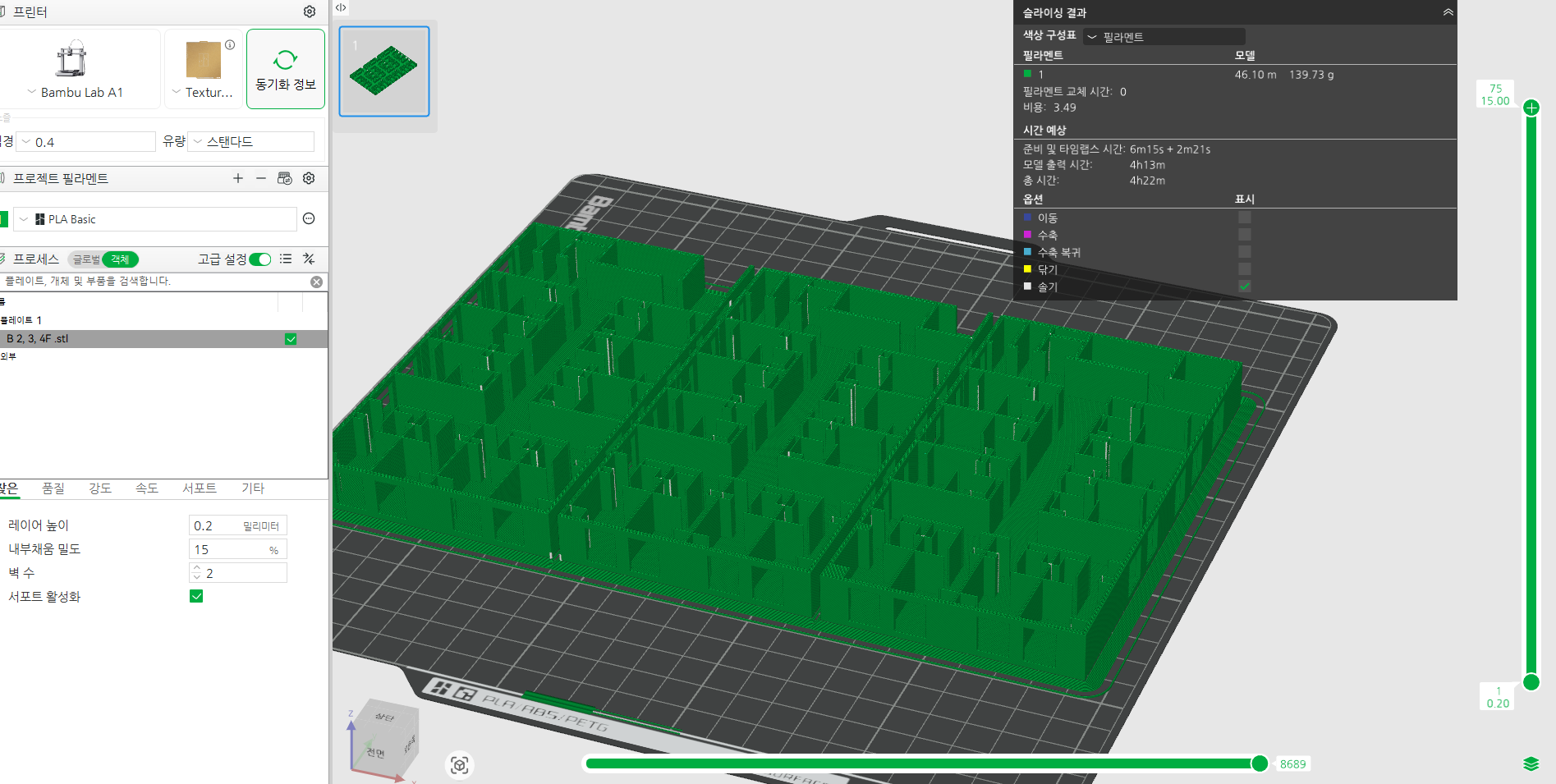Open the layers view icon at bottom right
Viewport: 1556px width, 784px height.
click(x=1531, y=763)
